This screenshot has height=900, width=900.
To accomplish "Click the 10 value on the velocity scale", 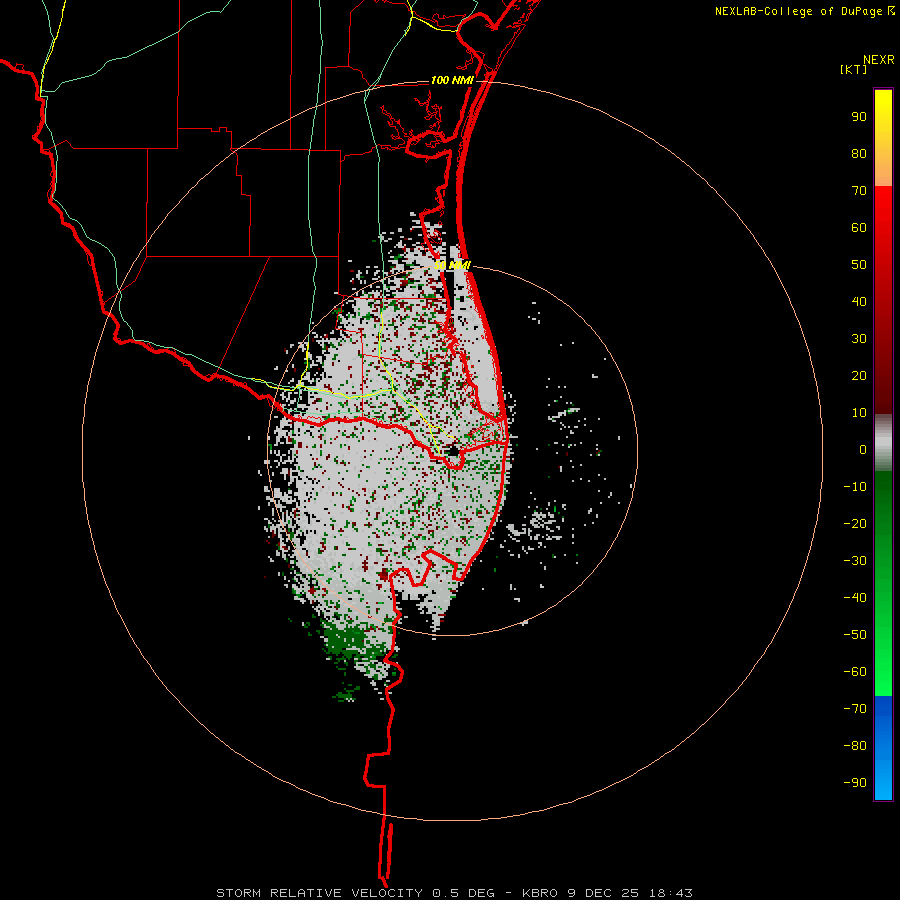I will pos(859,413).
